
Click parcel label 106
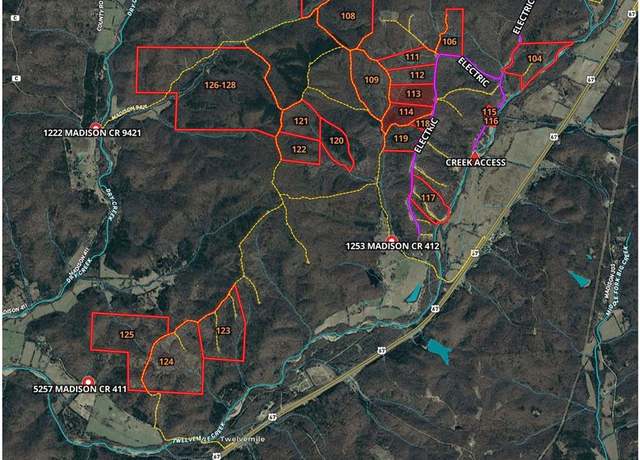click(x=449, y=41)
